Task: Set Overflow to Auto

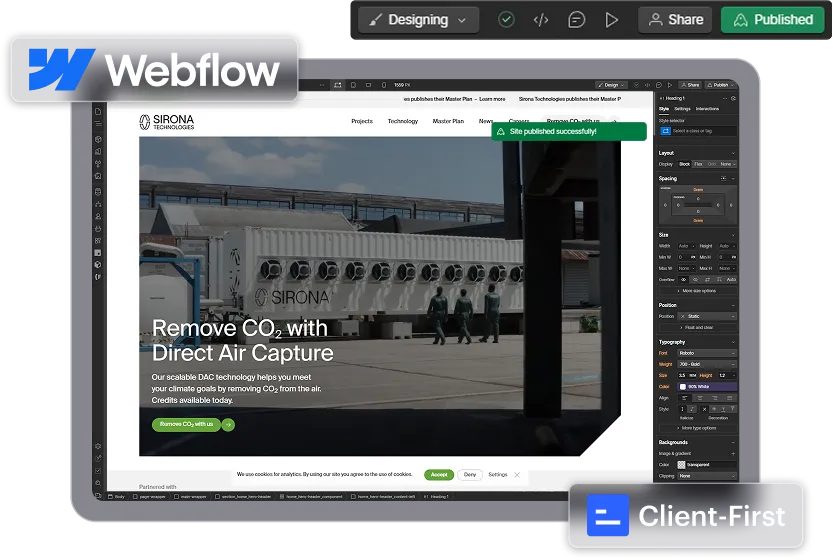Action: point(731,279)
